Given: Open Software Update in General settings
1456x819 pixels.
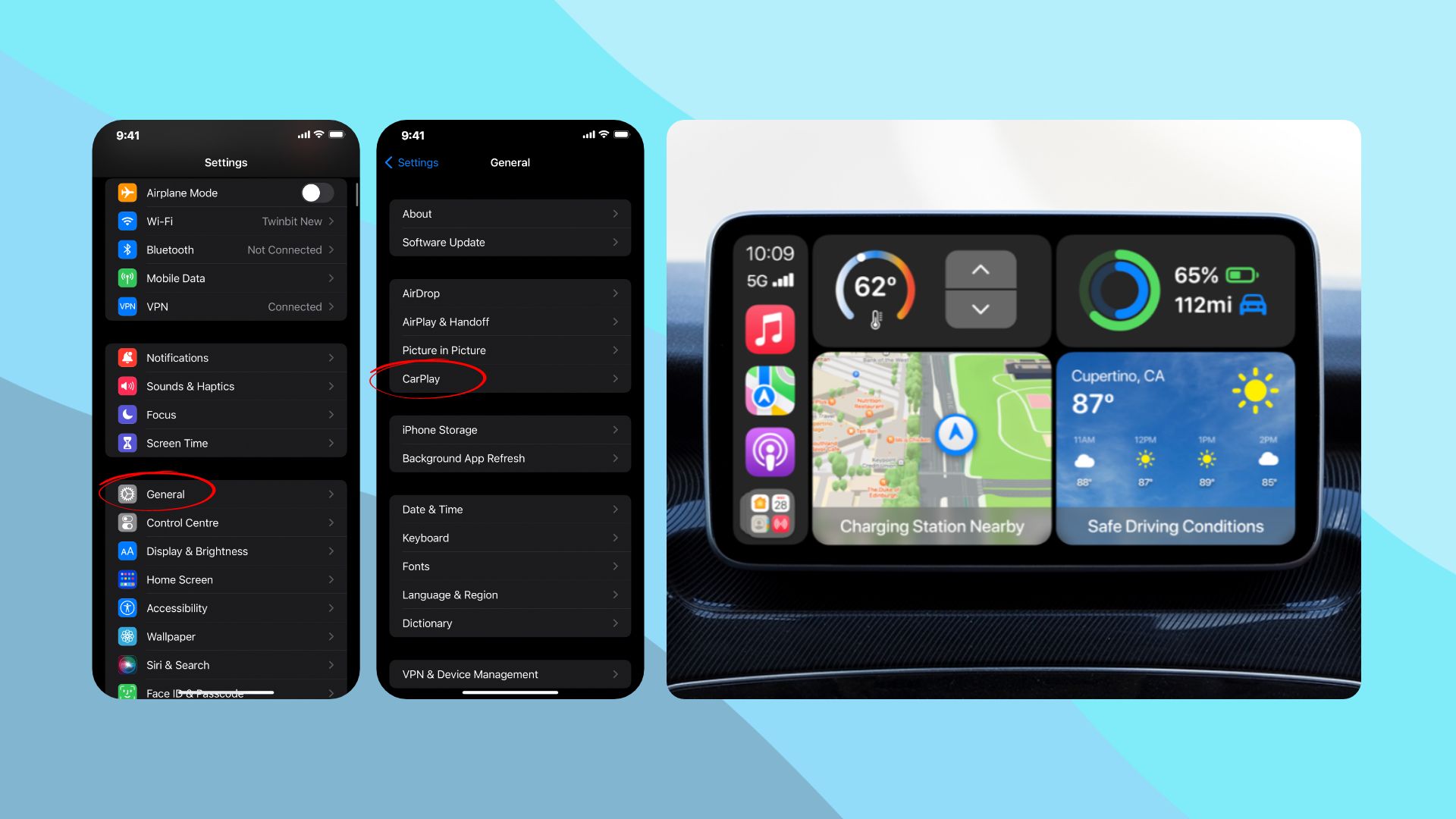Looking at the screenshot, I should click(509, 242).
